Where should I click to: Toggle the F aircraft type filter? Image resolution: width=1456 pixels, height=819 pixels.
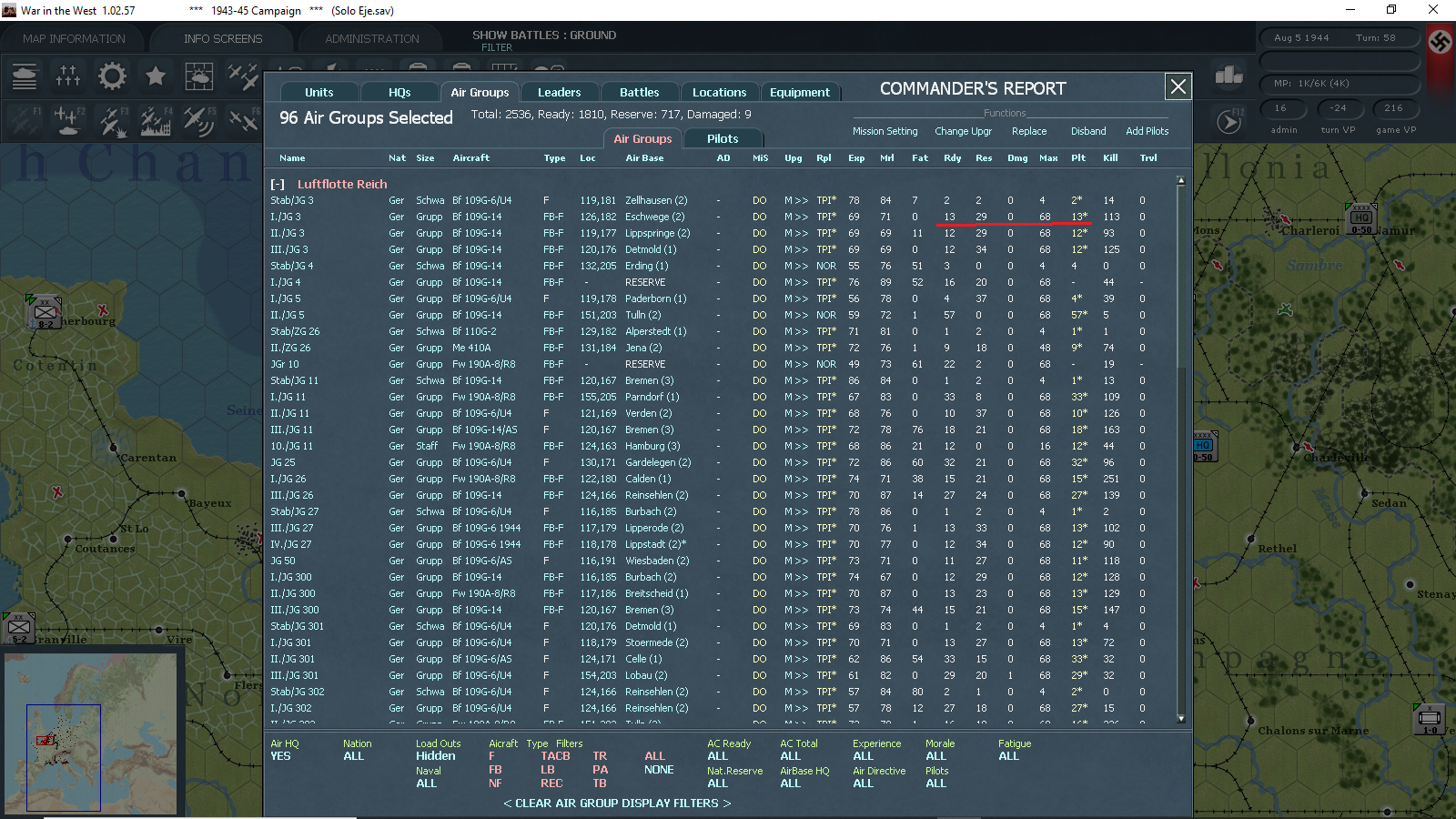coord(491,756)
